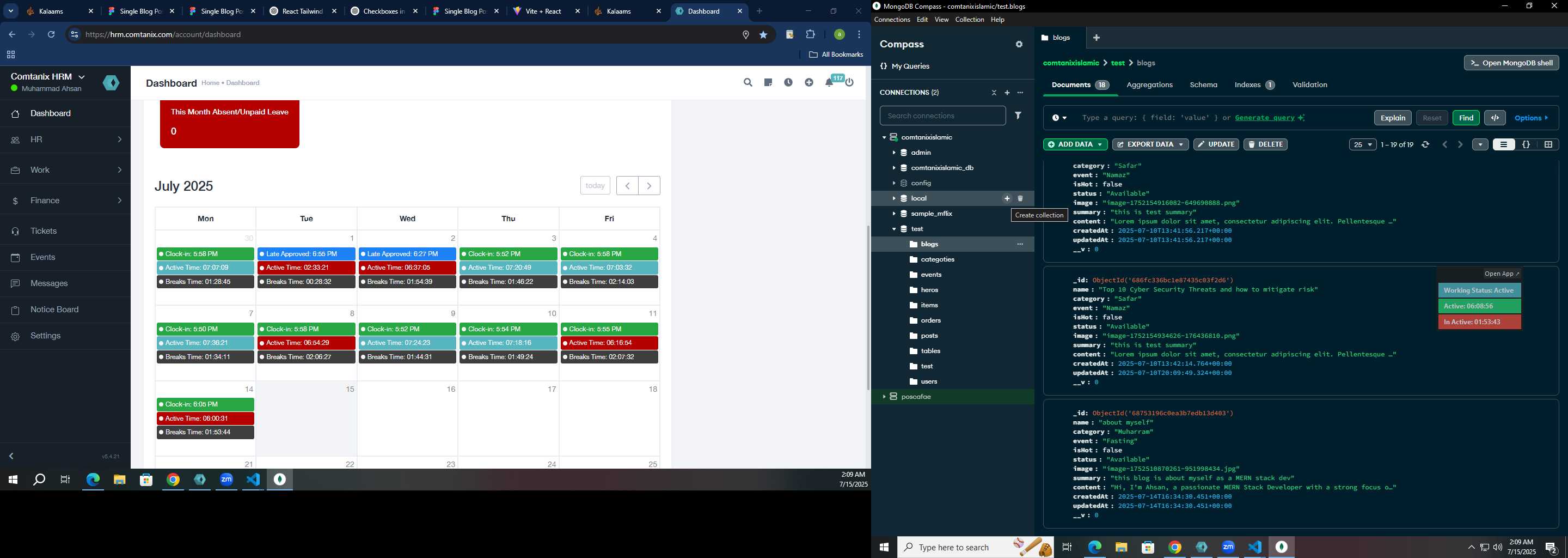1568x558 pixels.
Task: Open ADD DATA dropdown
Action: pyautogui.click(x=1075, y=144)
